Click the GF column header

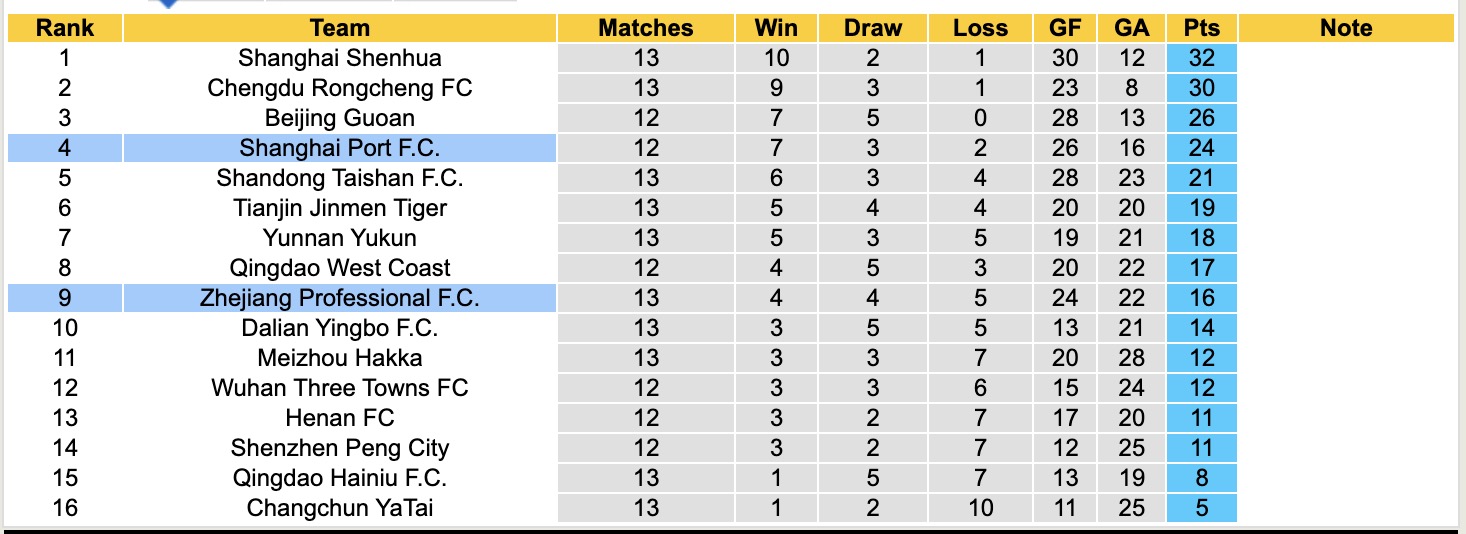[x=1065, y=28]
